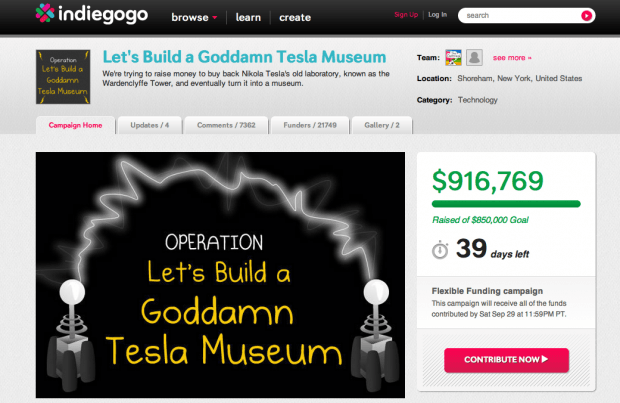Select the Campaign Home tab
This screenshot has height=403, width=620.
point(77,125)
